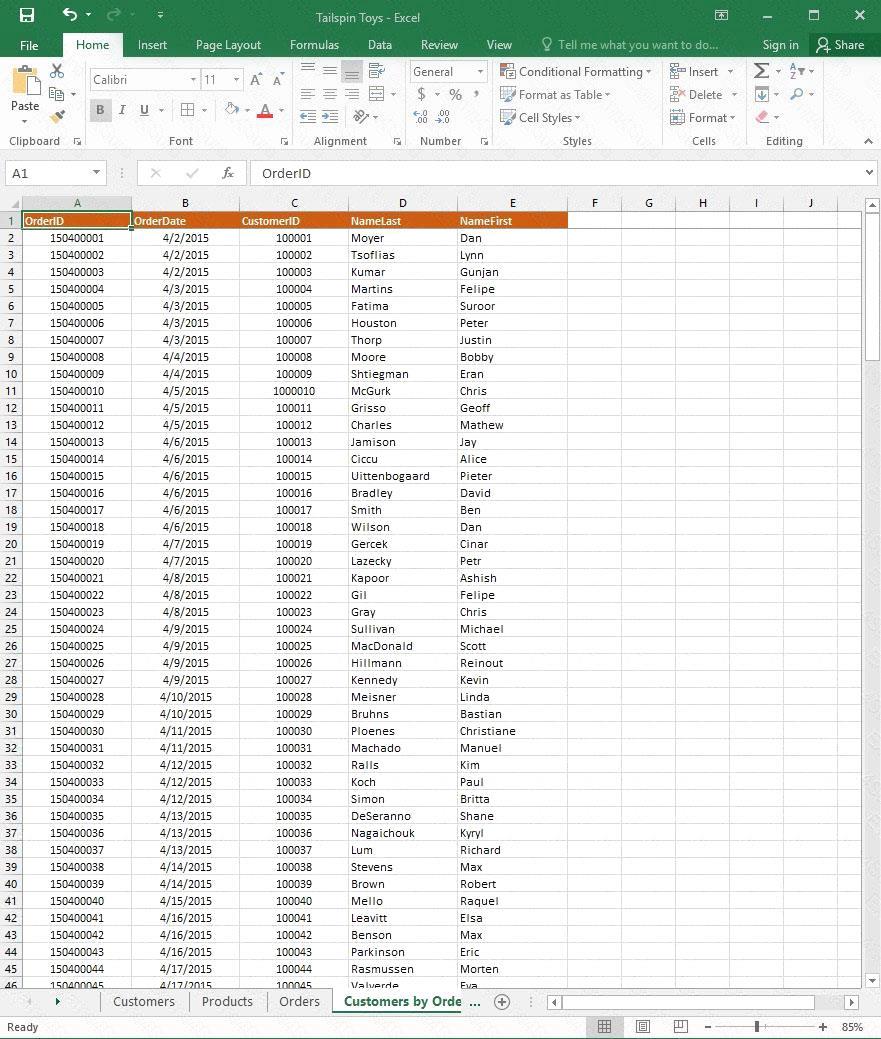Toggle top vertical alignment
The width and height of the screenshot is (881, 1039).
(307, 70)
